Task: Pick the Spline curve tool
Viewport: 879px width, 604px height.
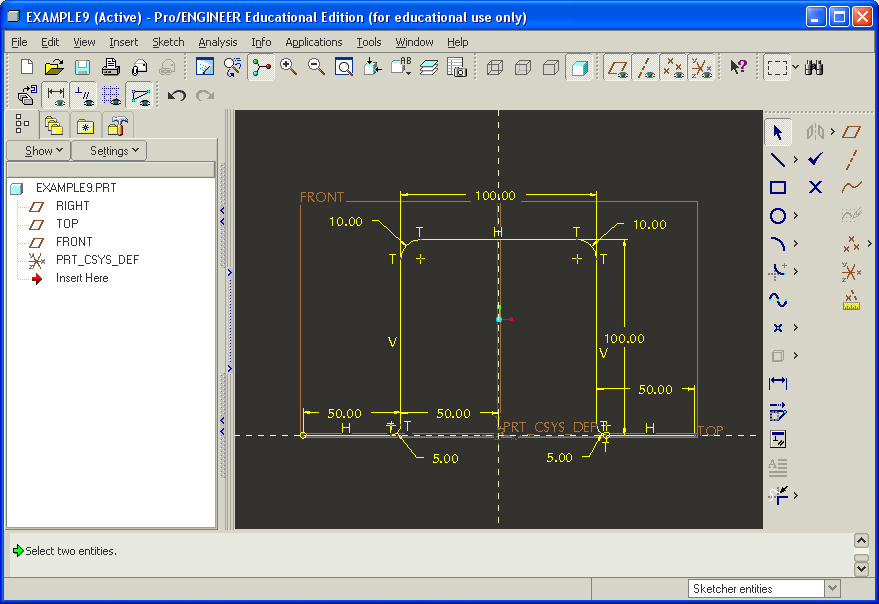Action: click(778, 300)
